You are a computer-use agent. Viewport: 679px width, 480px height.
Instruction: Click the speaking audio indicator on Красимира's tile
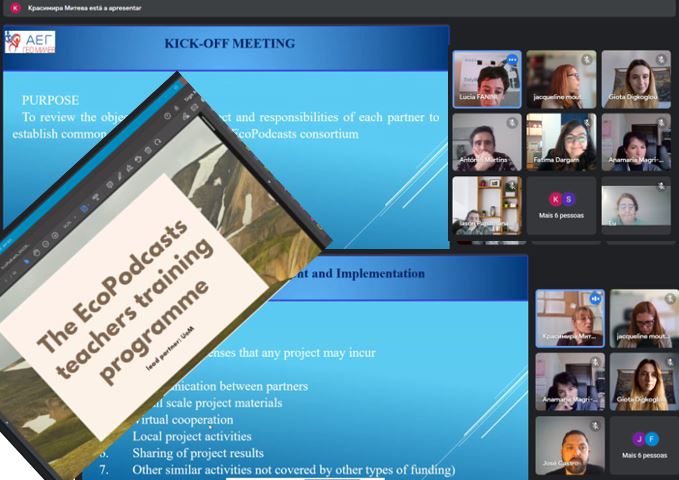(594, 298)
